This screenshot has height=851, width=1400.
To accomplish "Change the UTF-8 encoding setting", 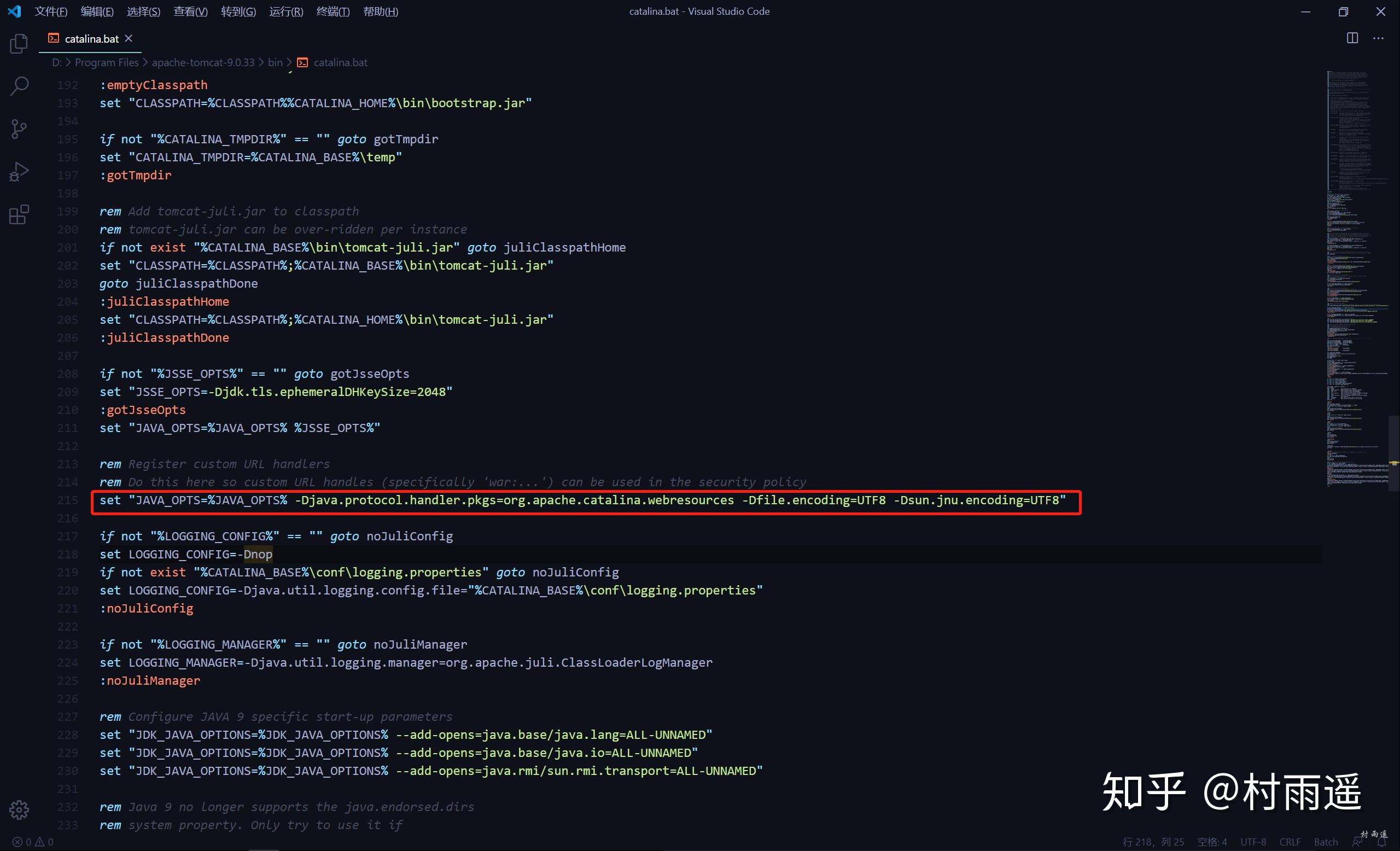I will point(1253,841).
